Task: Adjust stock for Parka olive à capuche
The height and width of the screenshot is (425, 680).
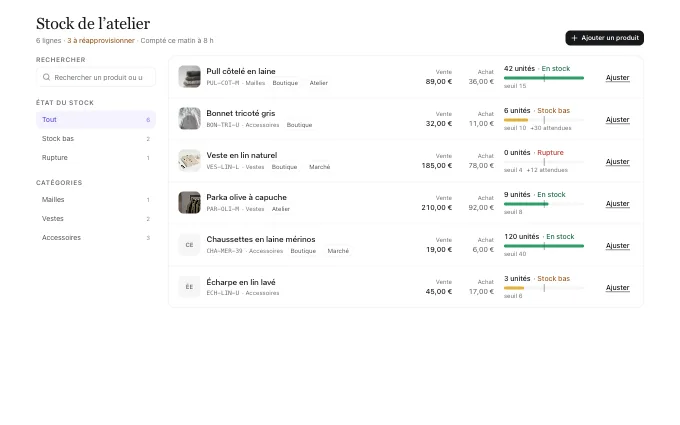Action: pos(617,204)
